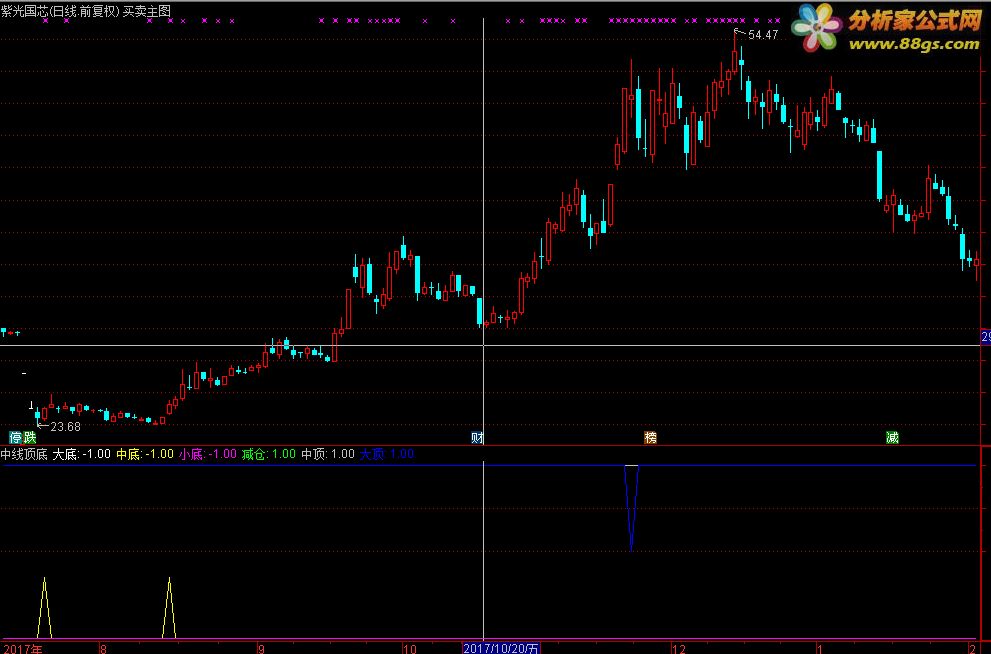The width and height of the screenshot is (991, 654).
Task: Click the 减 holdings reduction marker
Action: (892, 437)
